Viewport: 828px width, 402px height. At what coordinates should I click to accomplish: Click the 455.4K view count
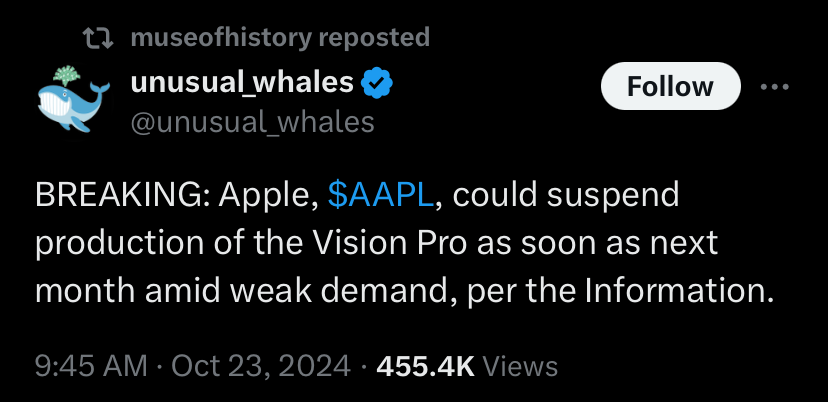424,365
